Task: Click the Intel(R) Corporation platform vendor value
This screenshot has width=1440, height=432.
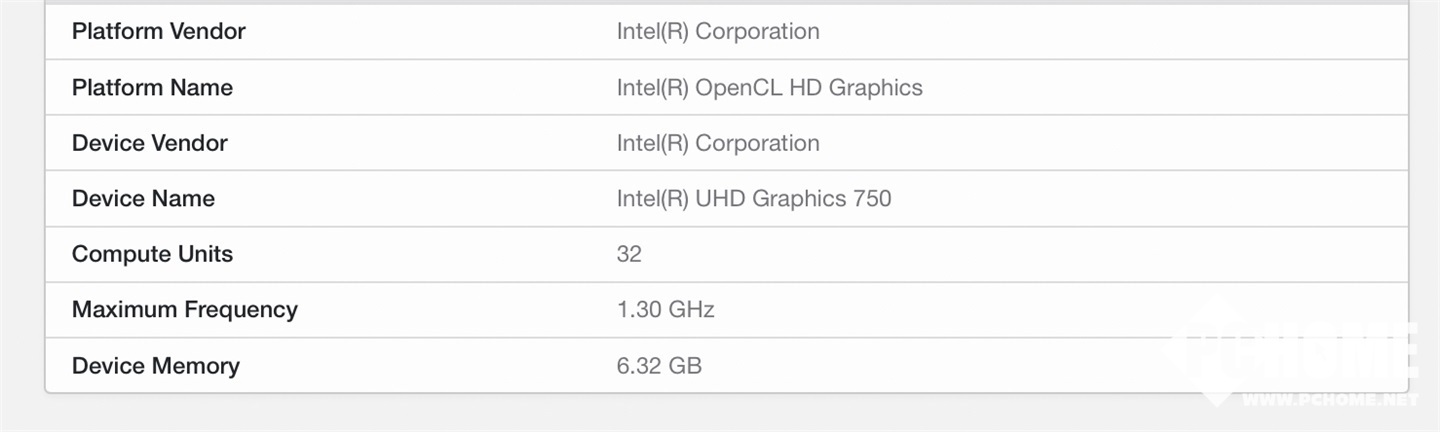Action: (718, 31)
